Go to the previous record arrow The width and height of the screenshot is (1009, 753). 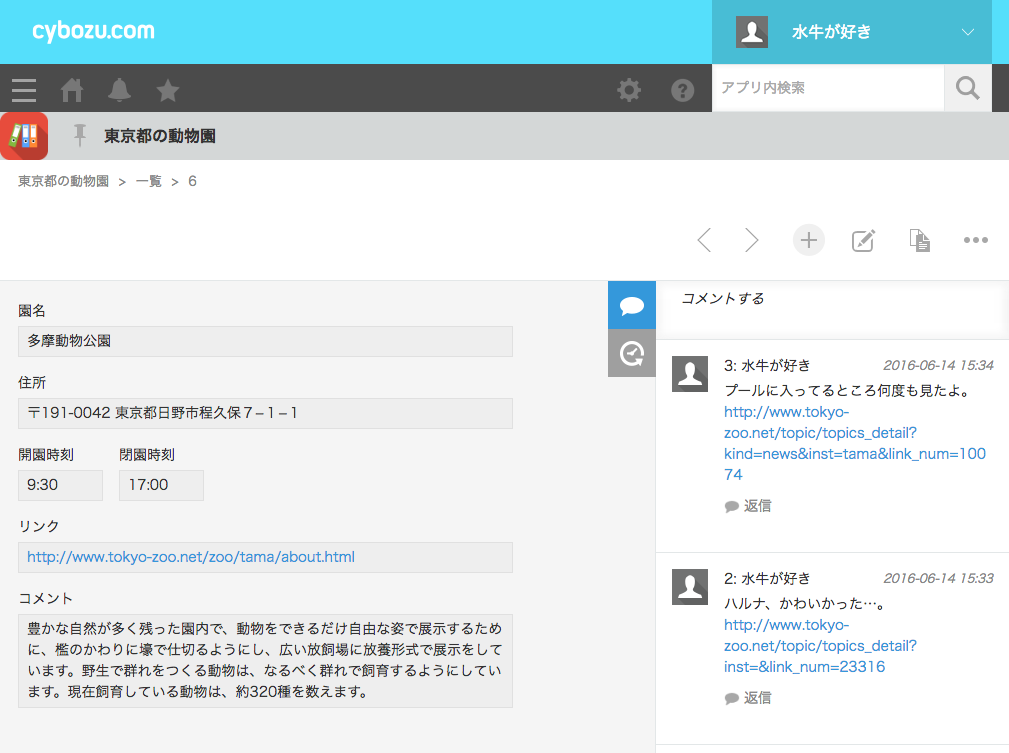704,240
